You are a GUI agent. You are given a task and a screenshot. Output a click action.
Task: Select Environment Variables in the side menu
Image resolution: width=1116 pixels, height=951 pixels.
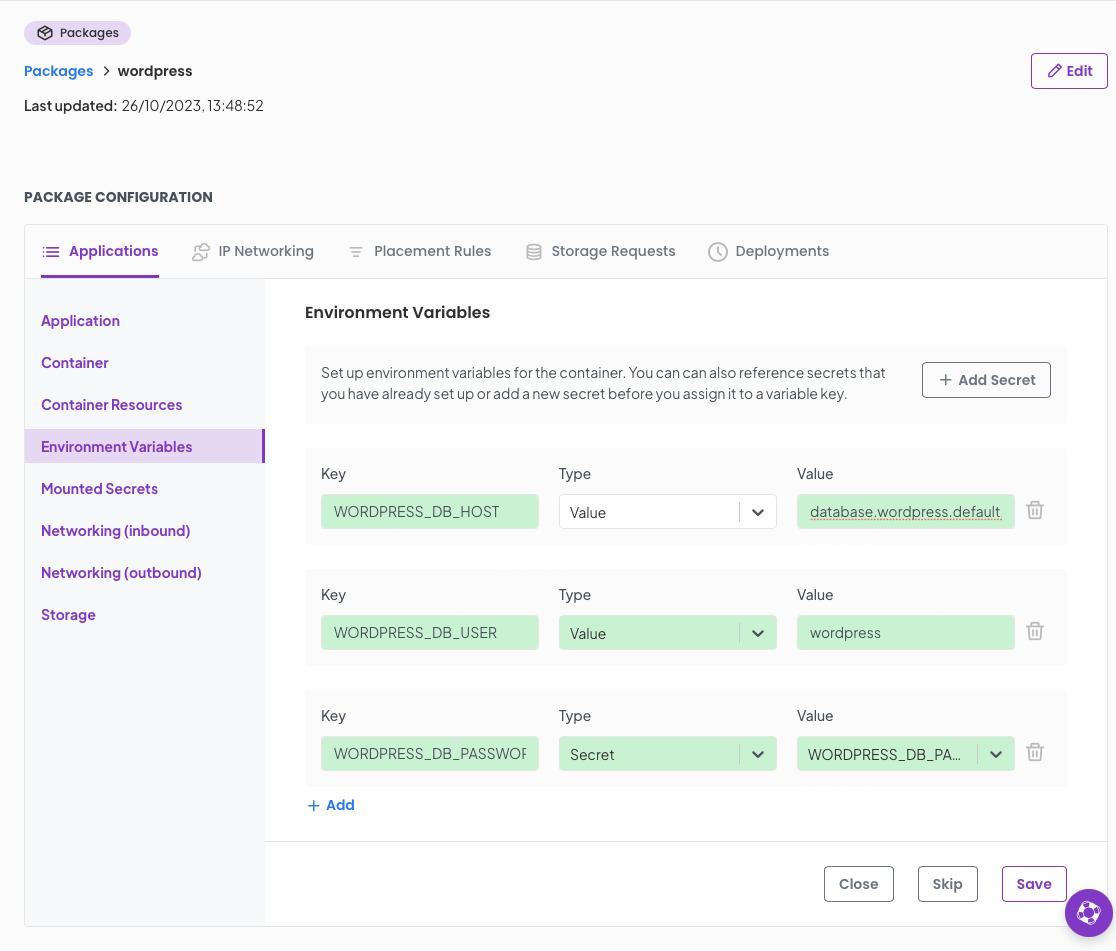point(144,446)
